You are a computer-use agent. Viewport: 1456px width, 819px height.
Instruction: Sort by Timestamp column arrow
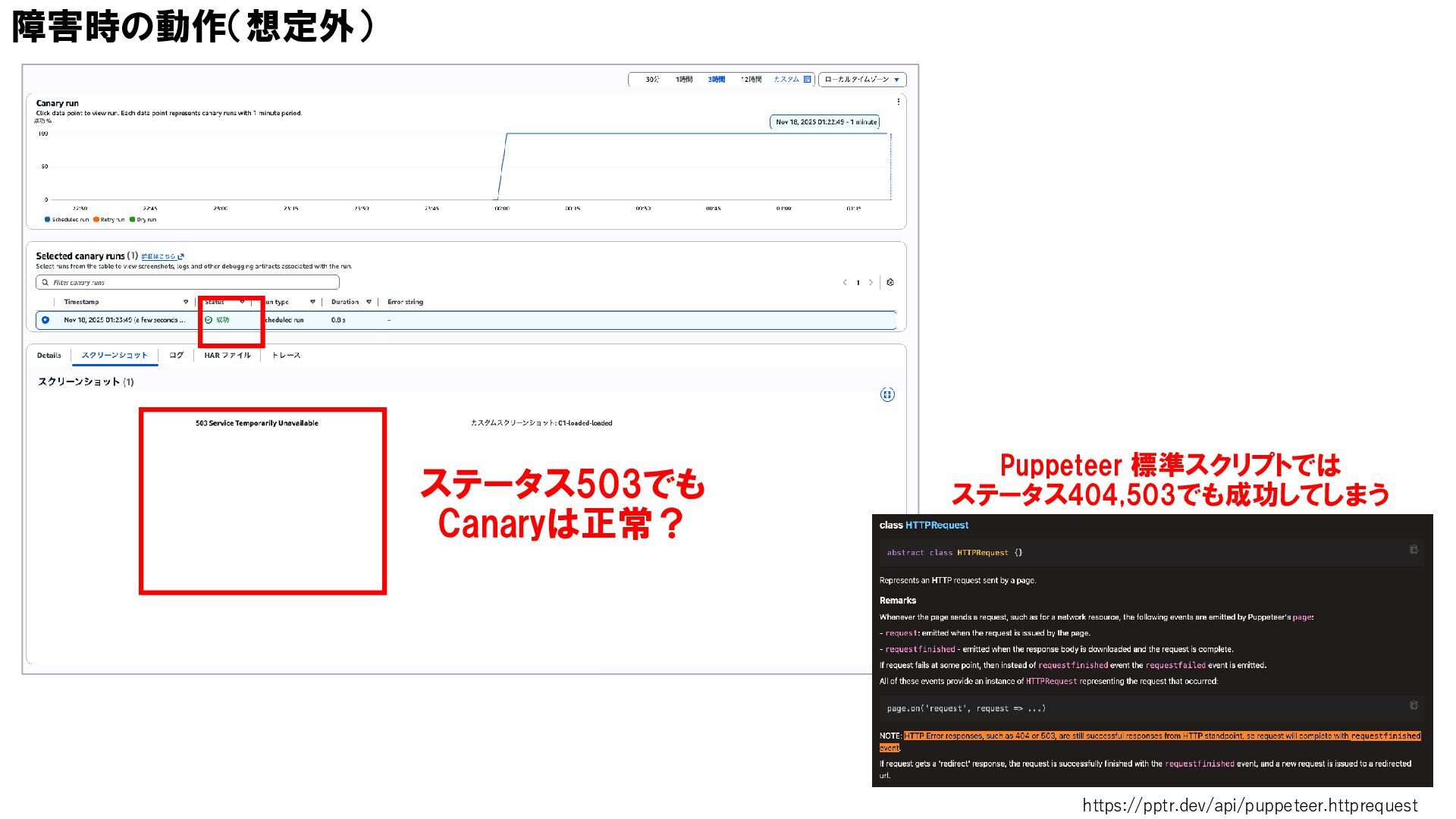186,302
